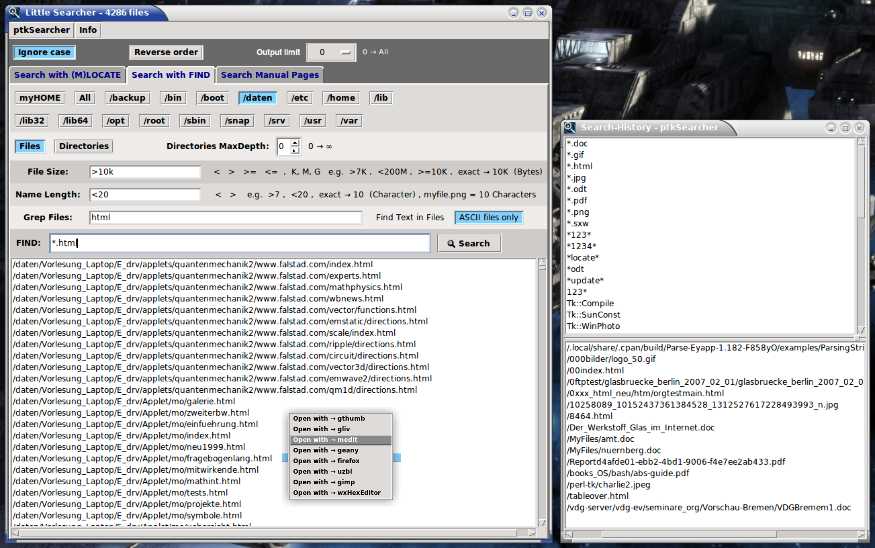Toggle the Directories search type
875x548 pixels.
tap(84, 146)
